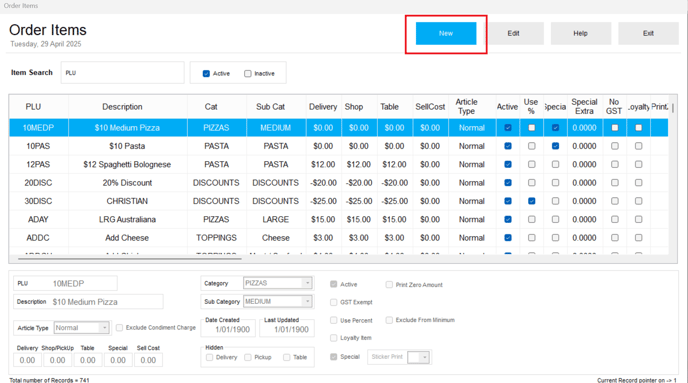
Task: Select the '20% Discount' description cell
Action: (127, 183)
